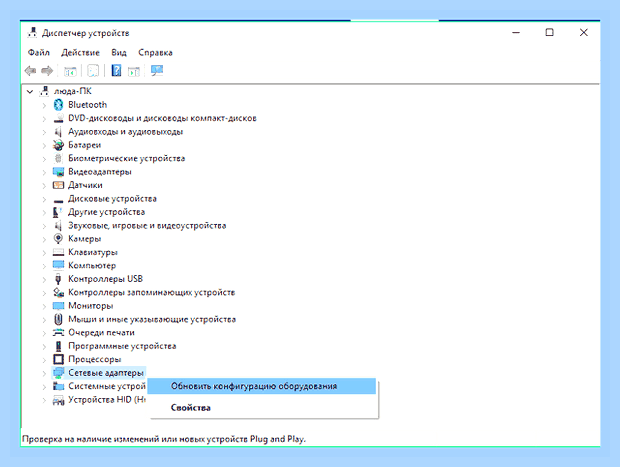The width and height of the screenshot is (620, 467).
Task: Click the Back arrow toolbar icon
Action: (x=30, y=71)
